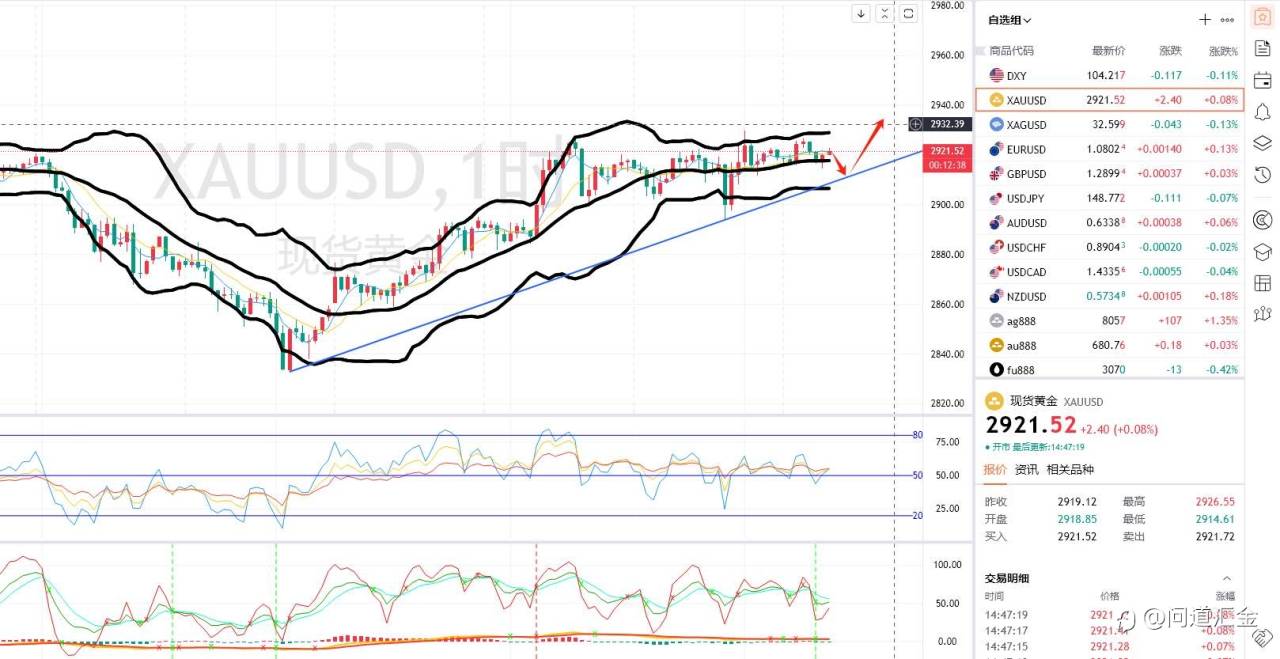This screenshot has width=1280, height=659.
Task: Open the alerts bell icon
Action: coord(1262,111)
